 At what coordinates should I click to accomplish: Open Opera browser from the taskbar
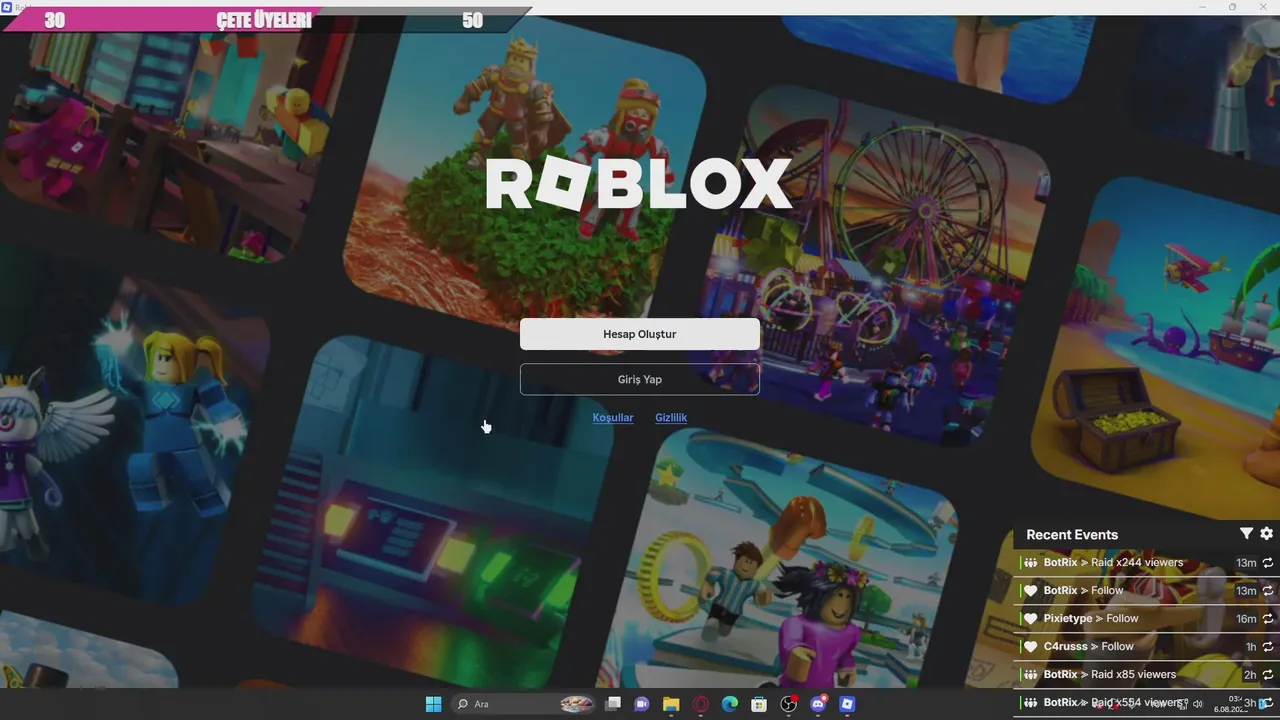click(x=701, y=704)
